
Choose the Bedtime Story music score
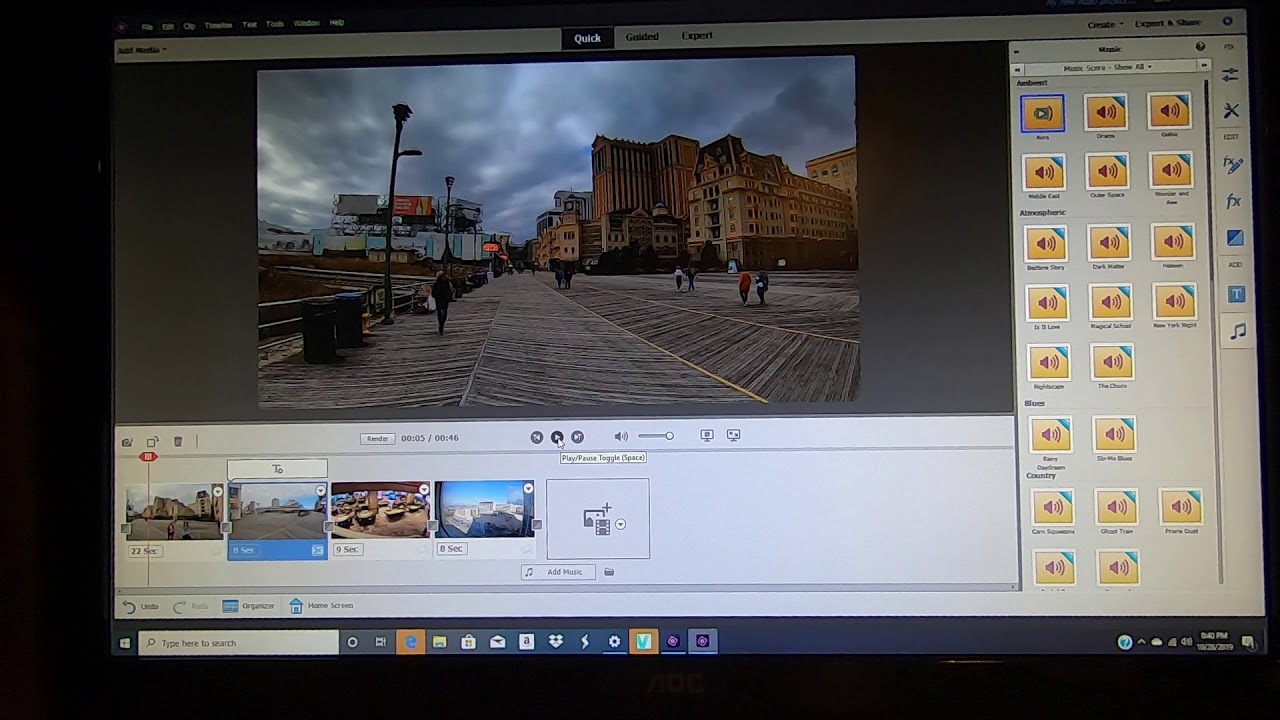click(1045, 243)
